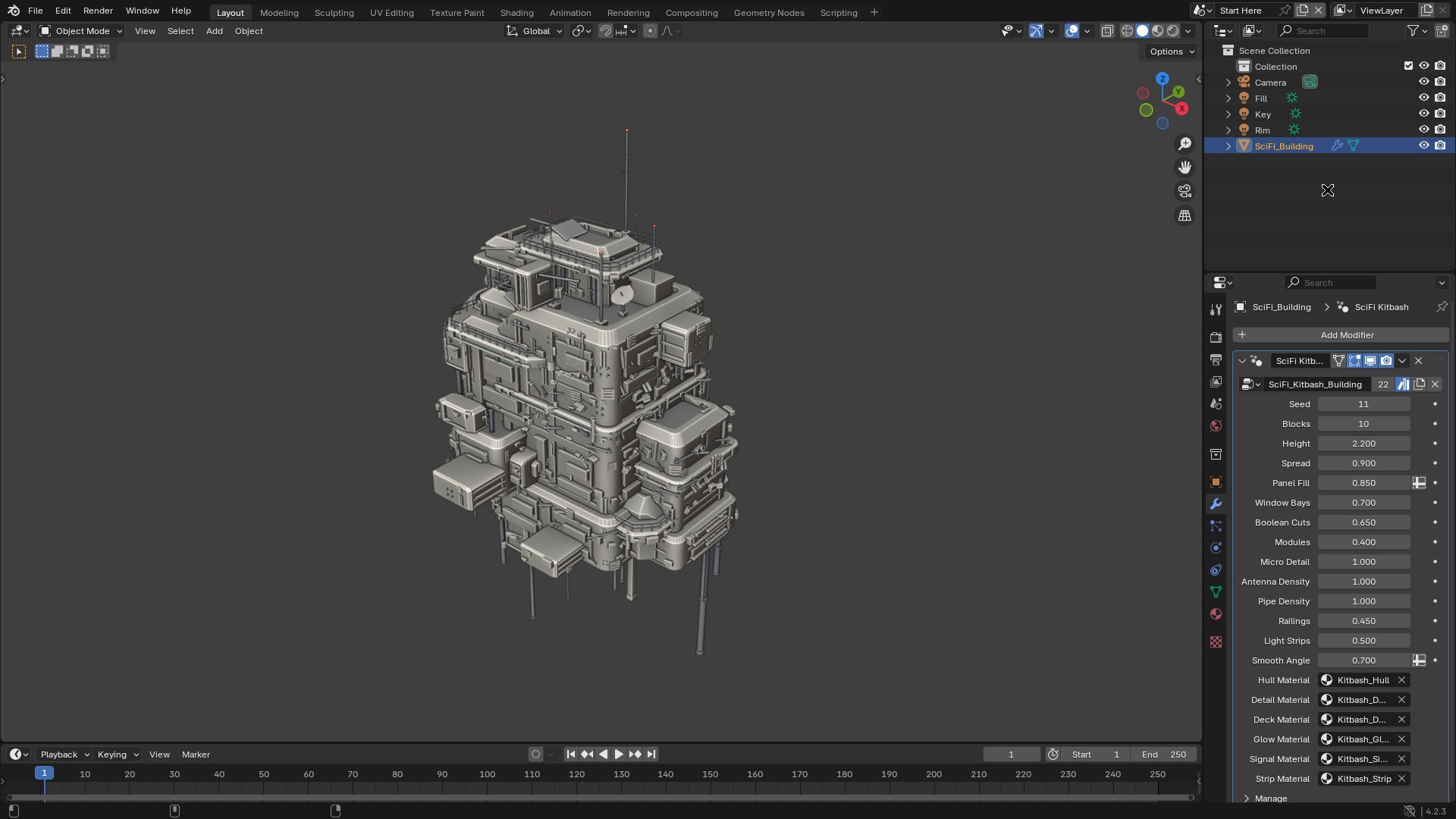Click the zoom magnifier viewport gizmo
The image size is (1456, 819).
coord(1185,144)
